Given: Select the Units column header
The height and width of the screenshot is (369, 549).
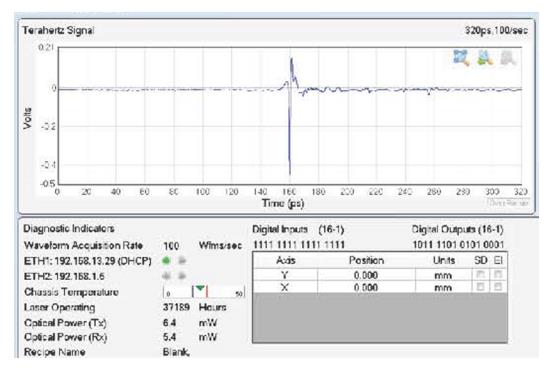Looking at the screenshot, I should [444, 260].
